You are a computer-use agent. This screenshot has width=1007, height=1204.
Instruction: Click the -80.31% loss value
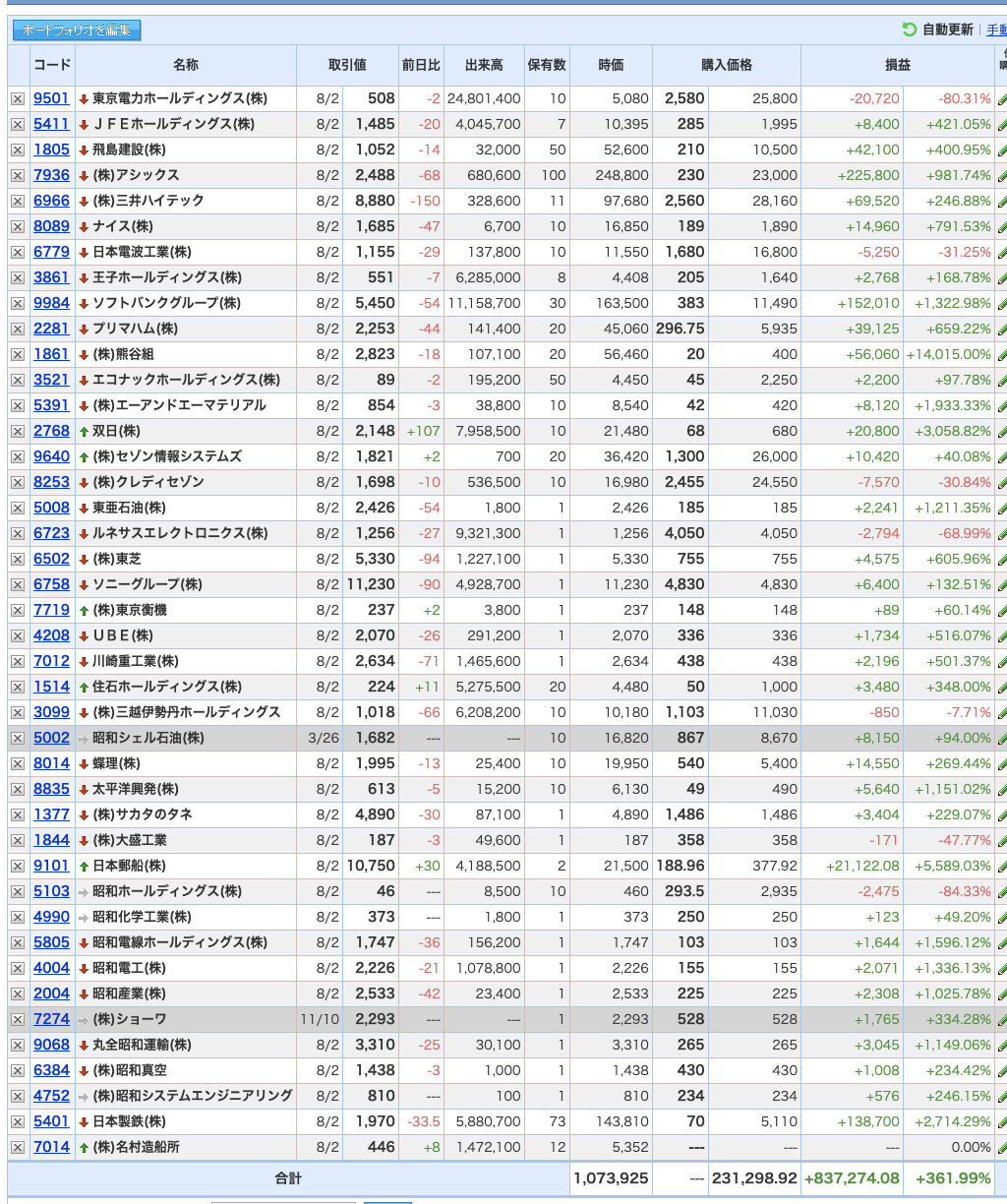tap(965, 98)
